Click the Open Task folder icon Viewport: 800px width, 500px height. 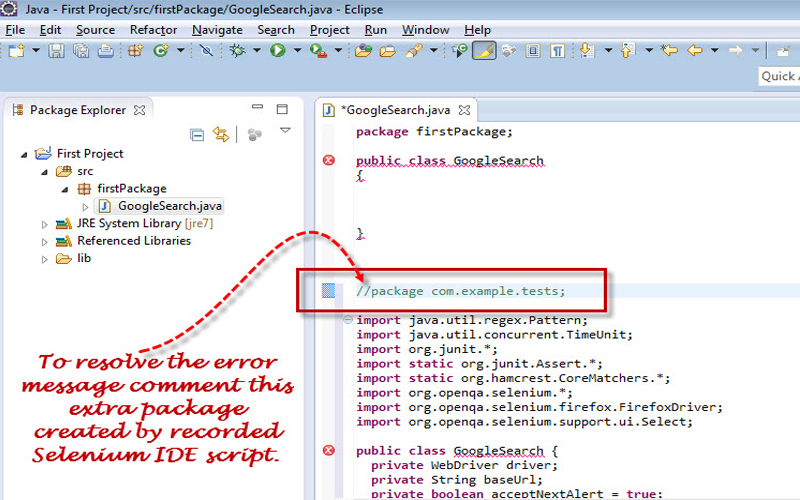(388, 51)
